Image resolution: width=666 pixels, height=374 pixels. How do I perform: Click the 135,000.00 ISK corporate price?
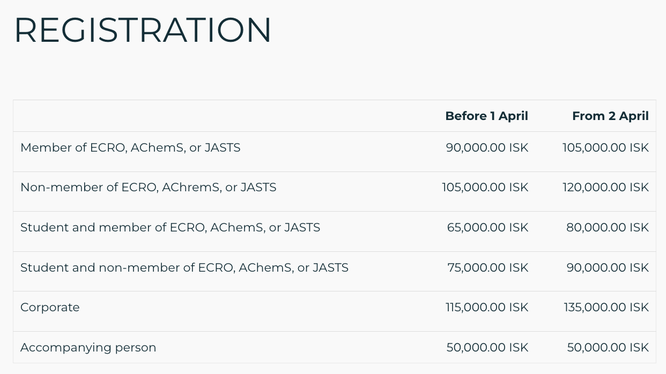(x=606, y=307)
